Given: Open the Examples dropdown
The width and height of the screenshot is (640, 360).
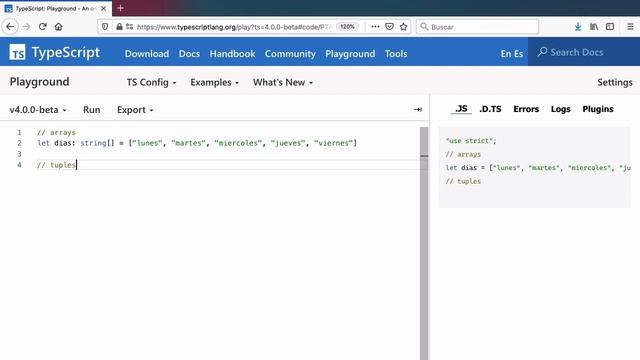Looking at the screenshot, I should pyautogui.click(x=214, y=82).
